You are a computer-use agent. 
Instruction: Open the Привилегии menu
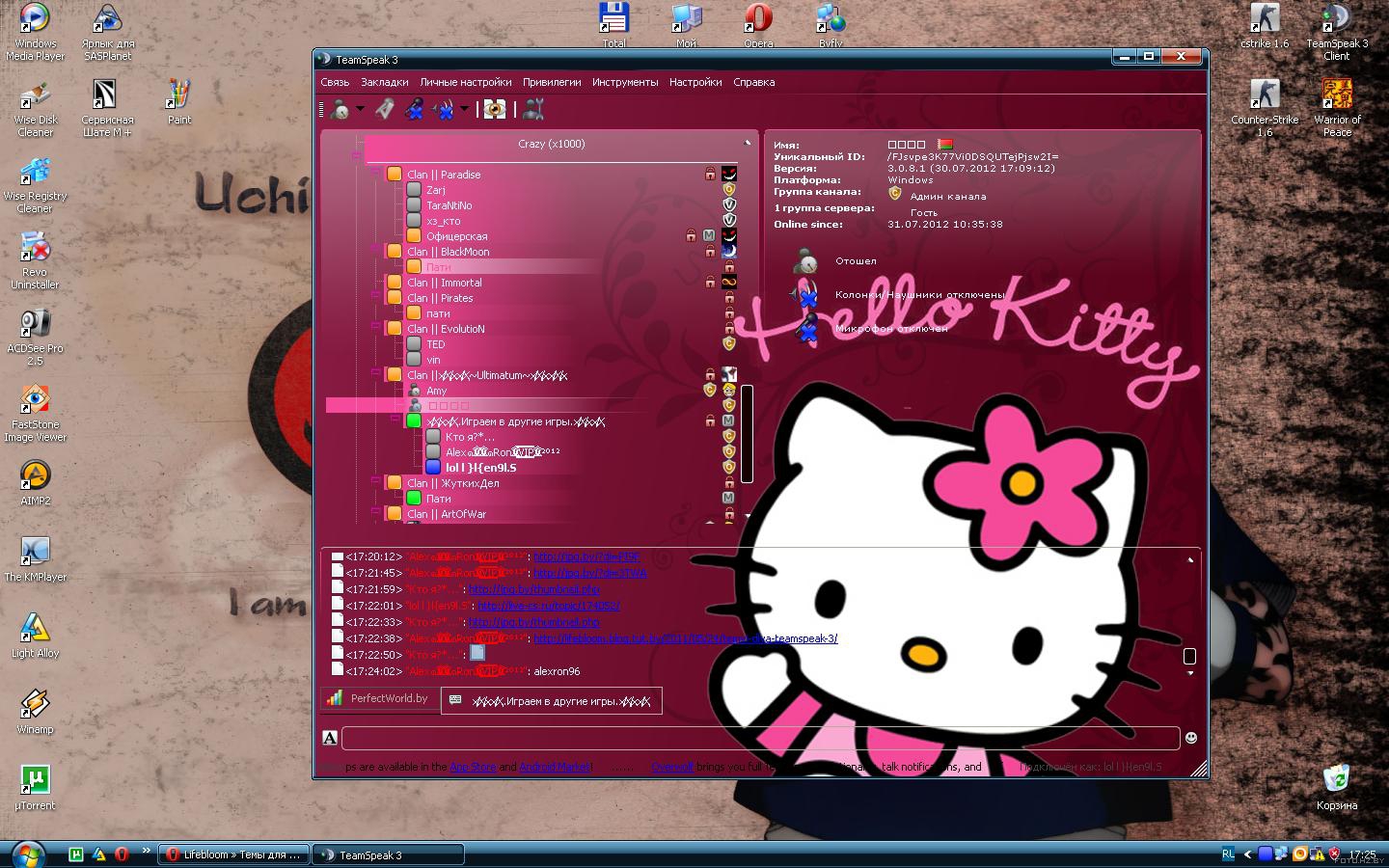pos(552,83)
